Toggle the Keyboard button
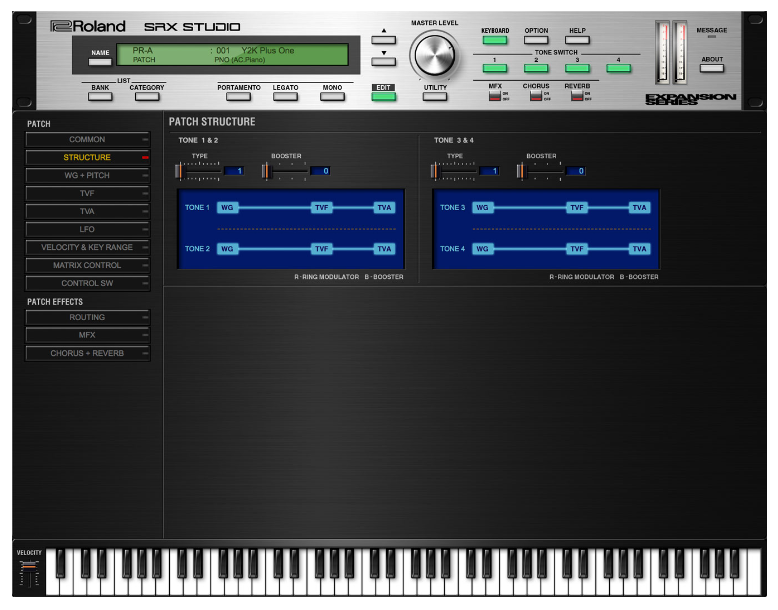Screen dimensions: 778x610 tap(495, 40)
